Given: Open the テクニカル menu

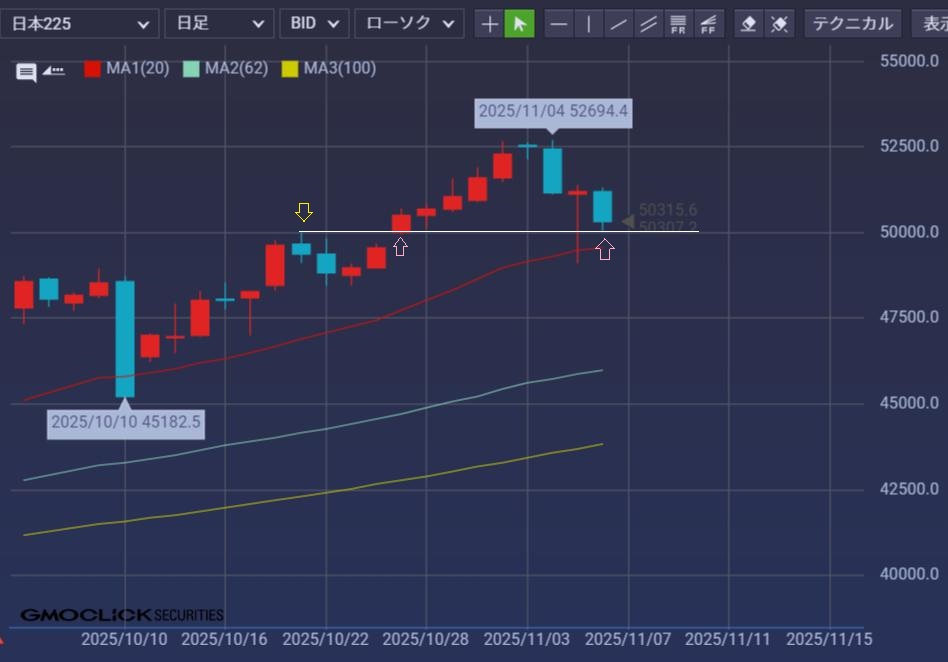Looking at the screenshot, I should (x=852, y=24).
